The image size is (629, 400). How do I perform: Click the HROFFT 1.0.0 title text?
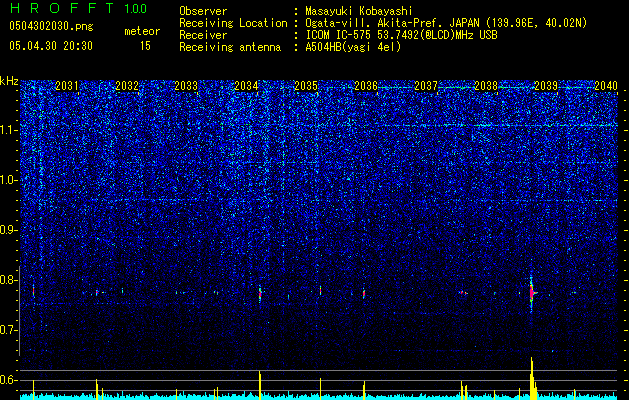pos(78,8)
